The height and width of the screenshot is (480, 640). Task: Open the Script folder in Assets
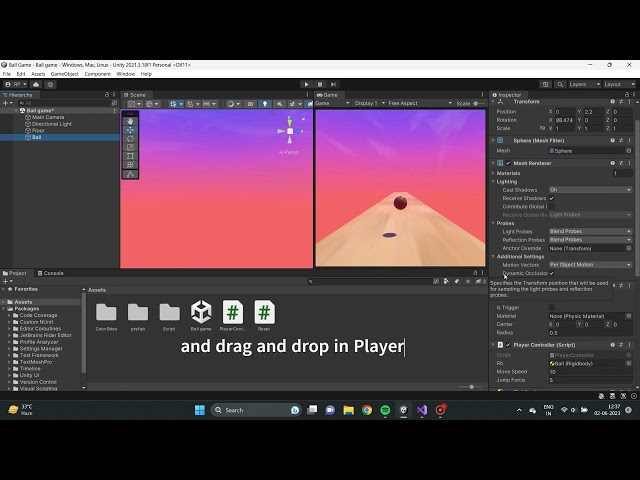[x=169, y=316]
